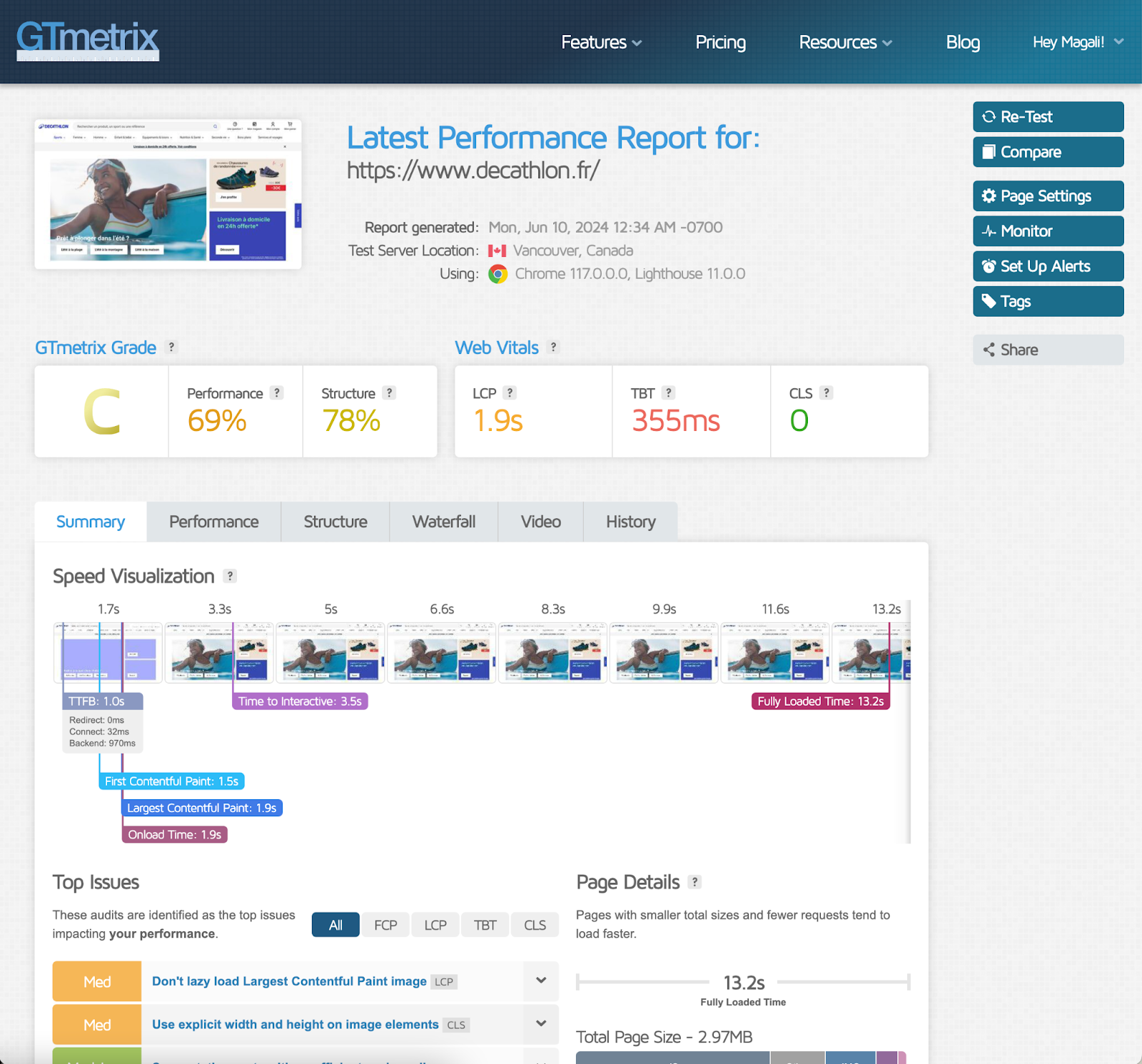The image size is (1142, 1064).
Task: Click the Monitor pulse icon
Action: 989,231
